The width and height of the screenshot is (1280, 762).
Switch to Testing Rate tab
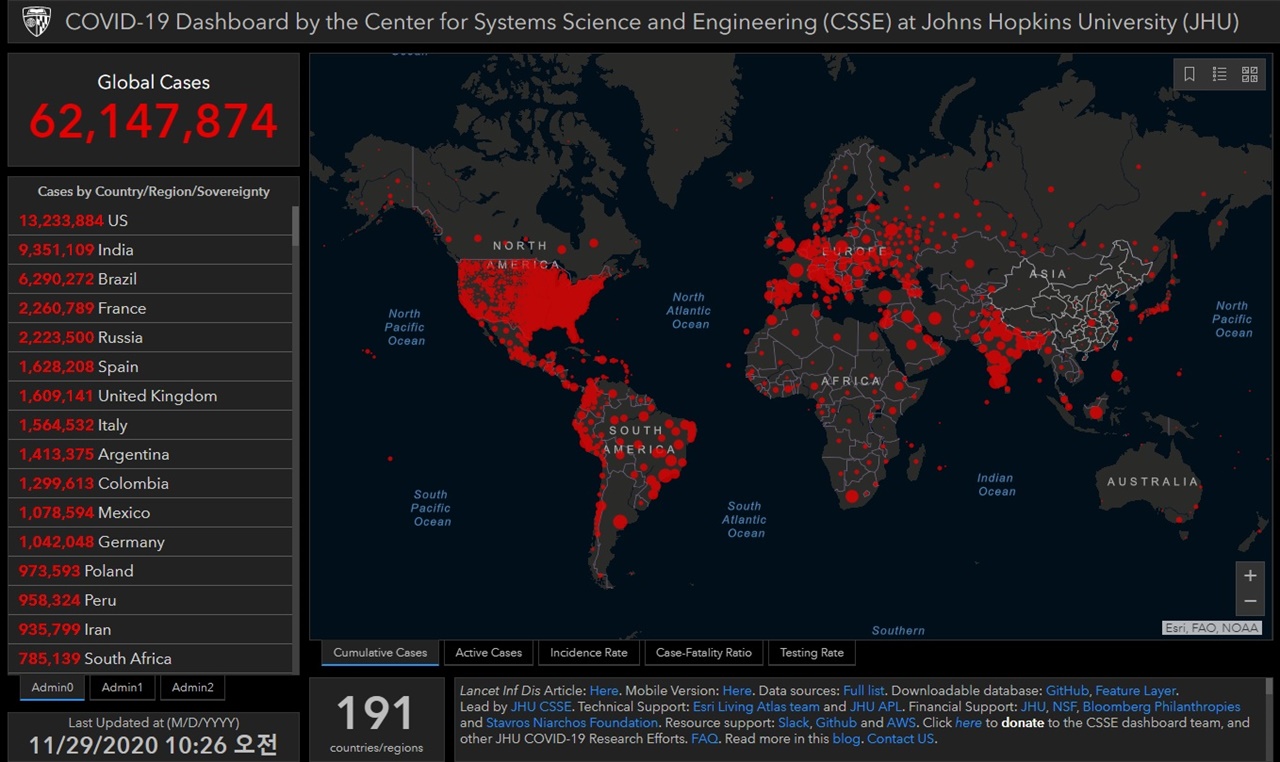pyautogui.click(x=812, y=653)
